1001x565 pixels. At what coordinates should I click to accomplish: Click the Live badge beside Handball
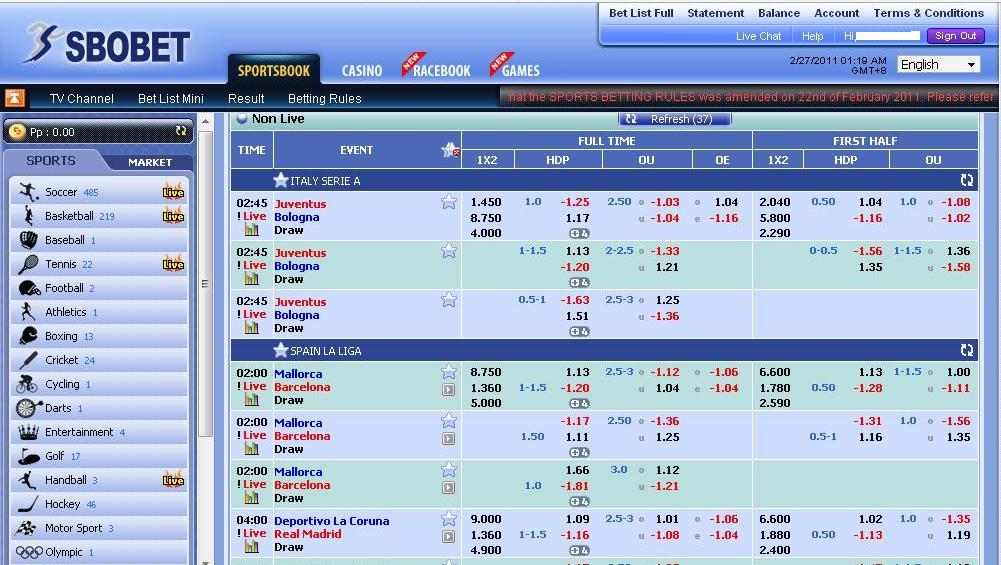pyautogui.click(x=173, y=480)
